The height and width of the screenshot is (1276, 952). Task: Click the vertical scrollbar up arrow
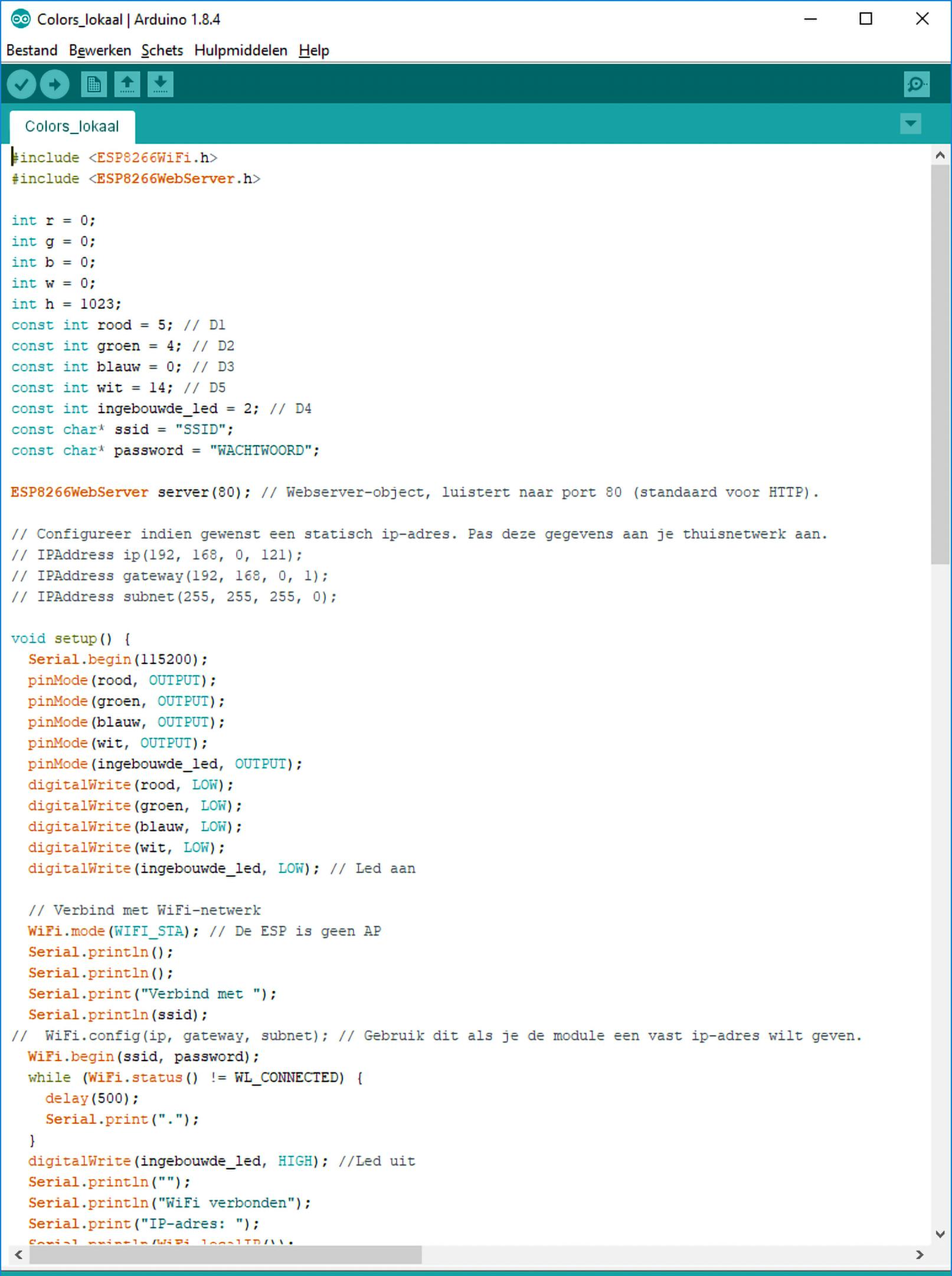(940, 155)
